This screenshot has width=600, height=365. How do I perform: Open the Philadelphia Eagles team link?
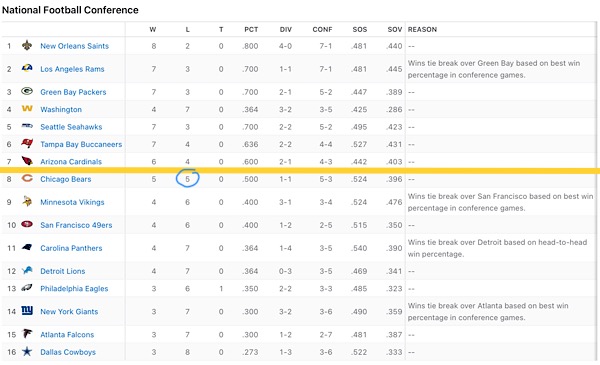(74, 288)
